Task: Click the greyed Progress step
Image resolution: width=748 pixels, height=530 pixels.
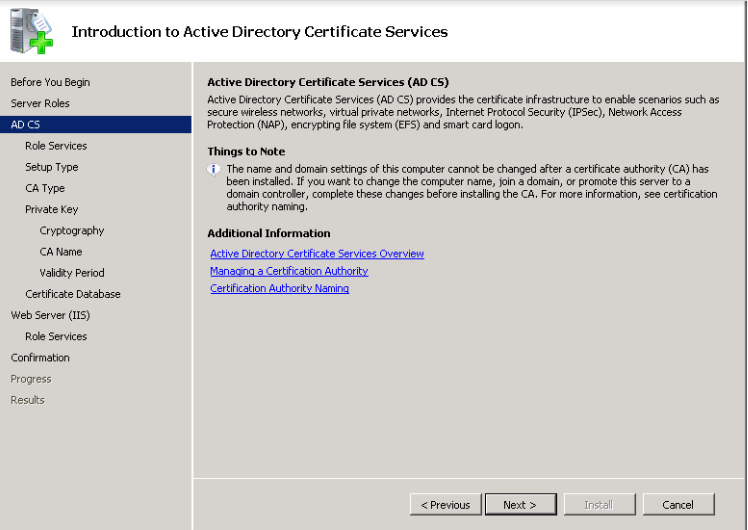Action: coord(31,379)
